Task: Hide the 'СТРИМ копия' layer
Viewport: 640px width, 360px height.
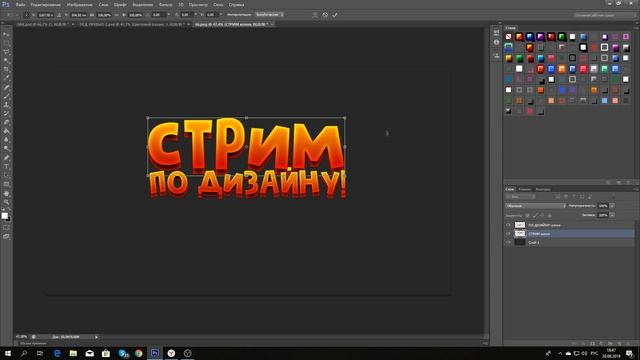Action: click(x=508, y=233)
